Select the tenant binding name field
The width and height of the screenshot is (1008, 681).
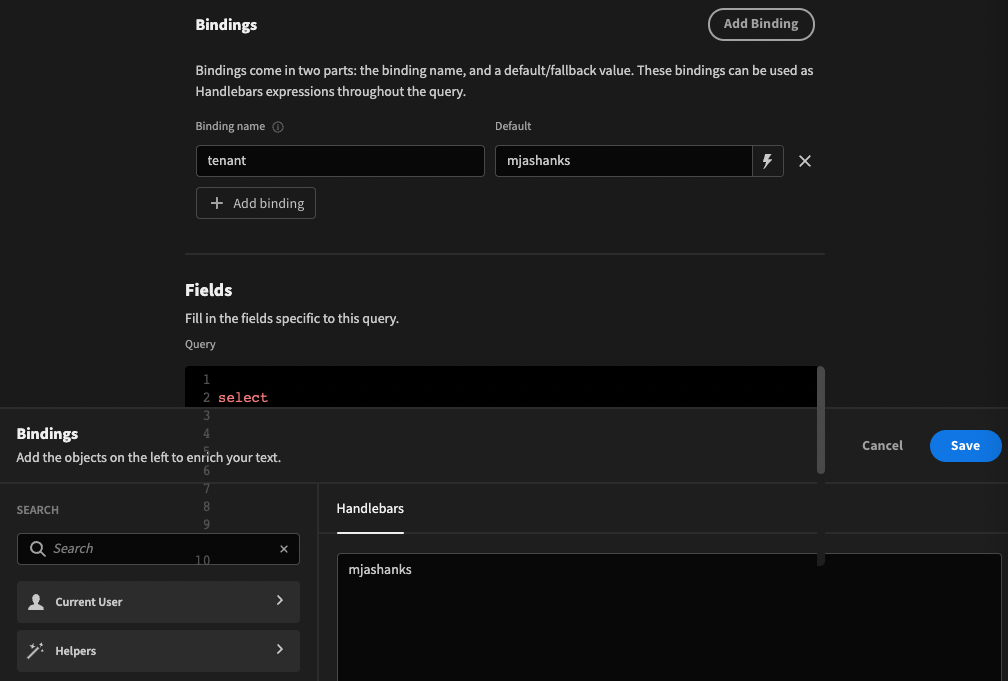tap(340, 161)
